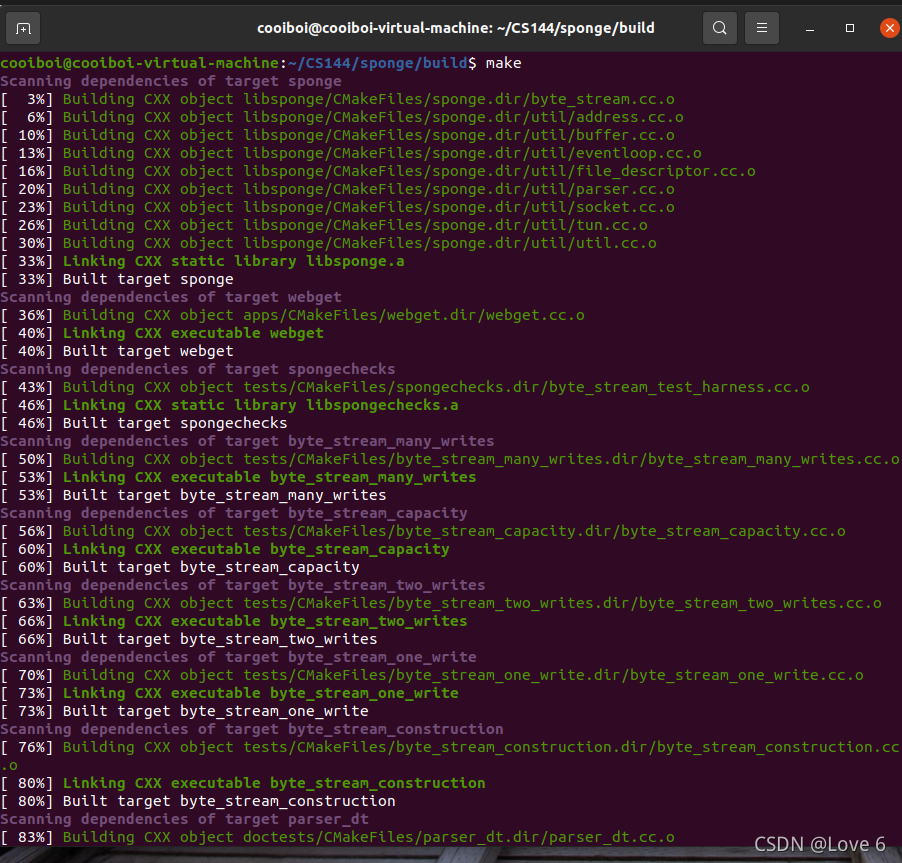
Task: Open a new terminal tab with the plus icon
Action: point(23,28)
